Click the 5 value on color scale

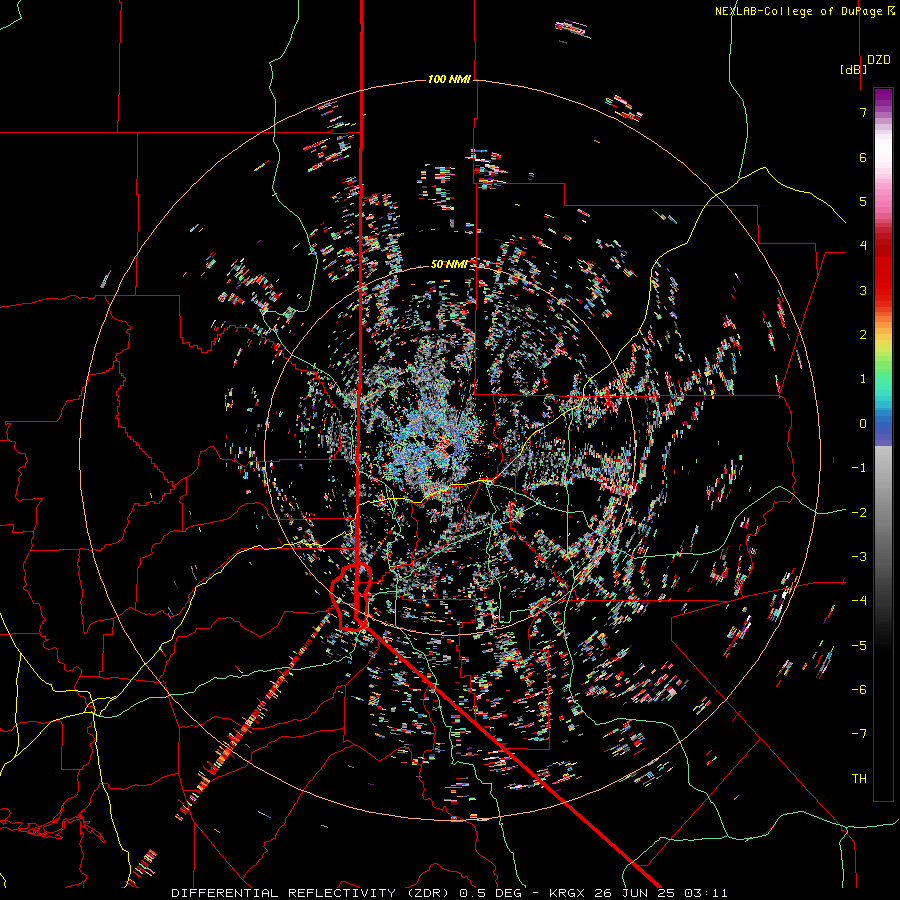[863, 201]
